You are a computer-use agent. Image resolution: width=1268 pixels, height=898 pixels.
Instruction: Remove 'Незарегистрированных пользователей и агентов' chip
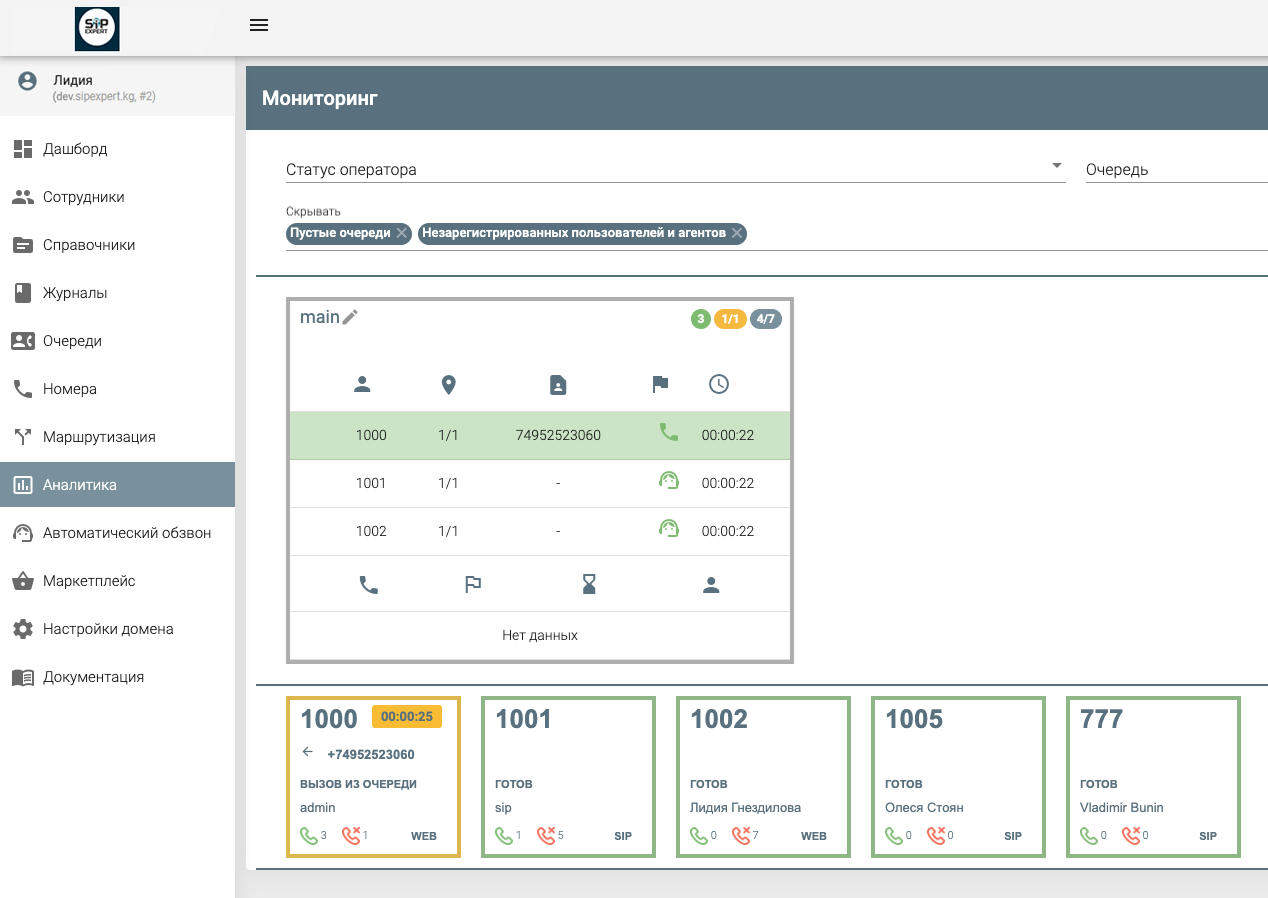click(737, 233)
